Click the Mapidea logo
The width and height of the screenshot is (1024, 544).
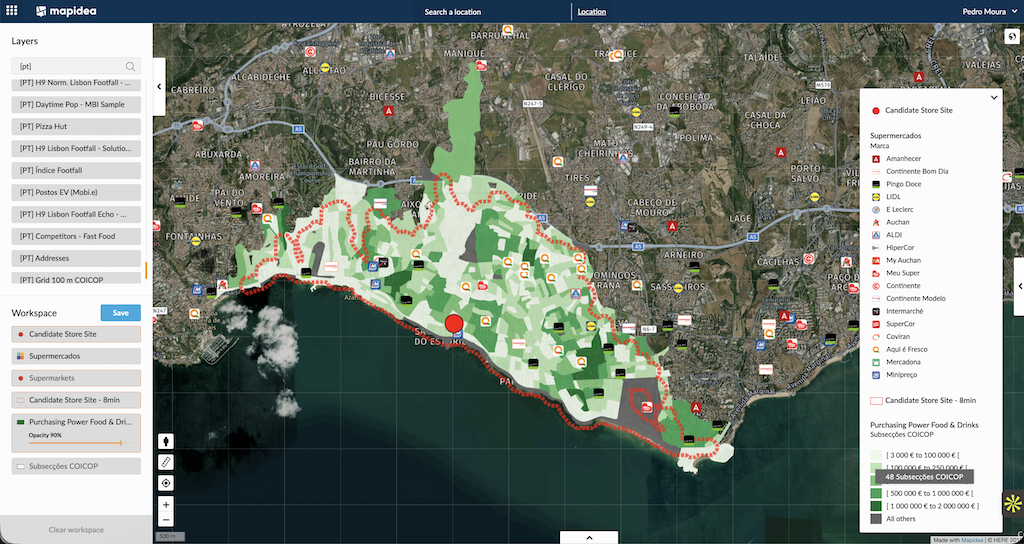point(66,11)
